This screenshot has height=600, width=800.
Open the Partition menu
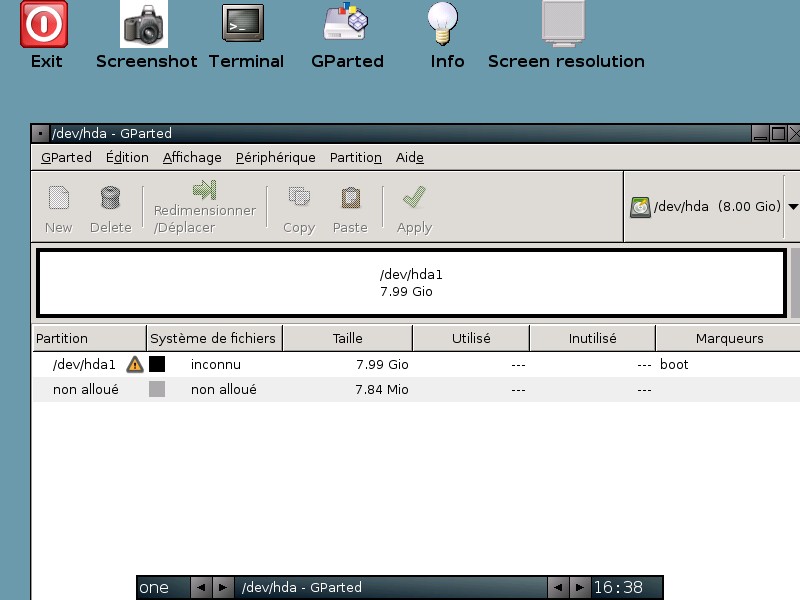pos(356,158)
